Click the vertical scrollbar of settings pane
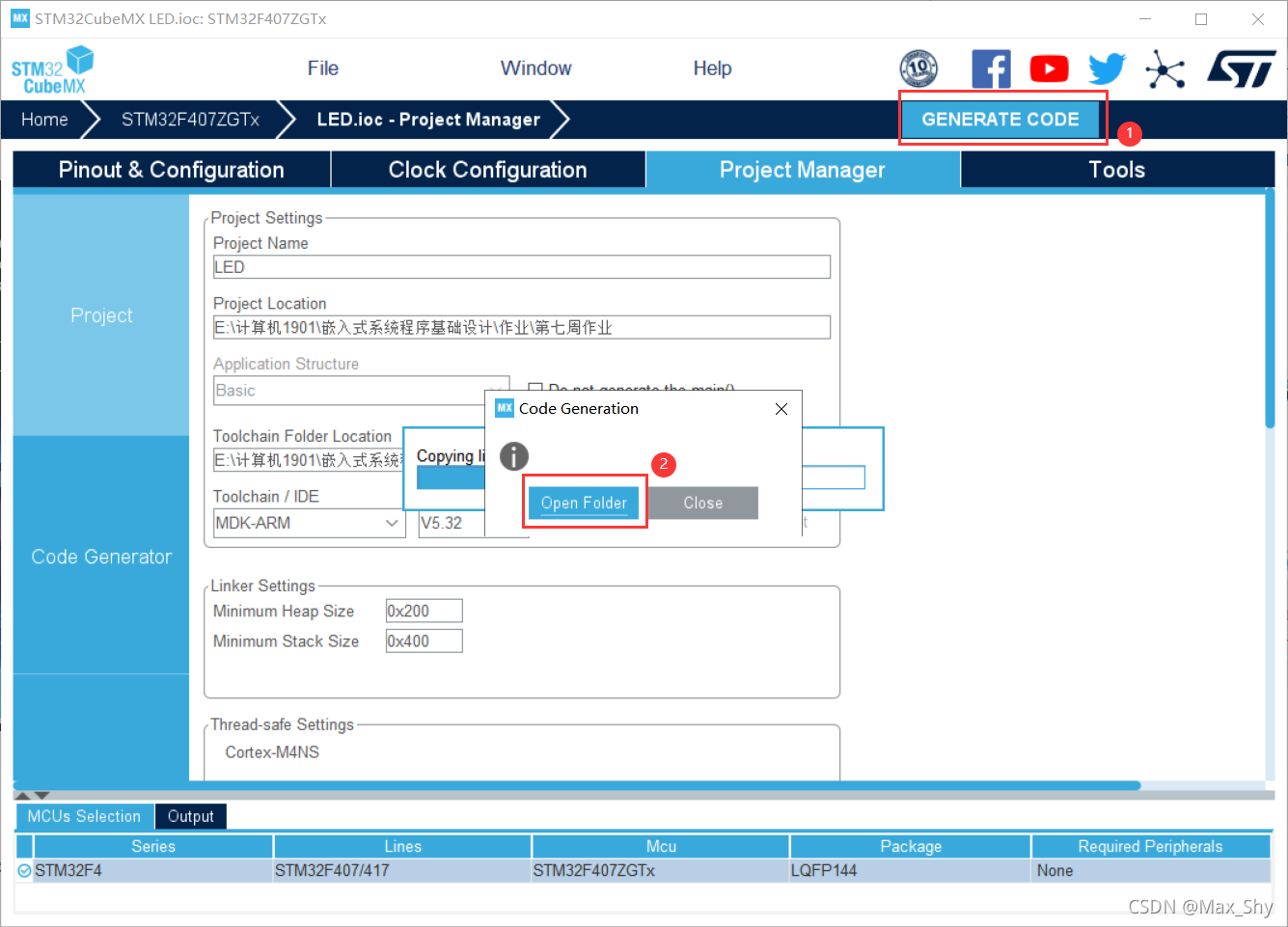The height and width of the screenshot is (927, 1288). tap(1270, 309)
